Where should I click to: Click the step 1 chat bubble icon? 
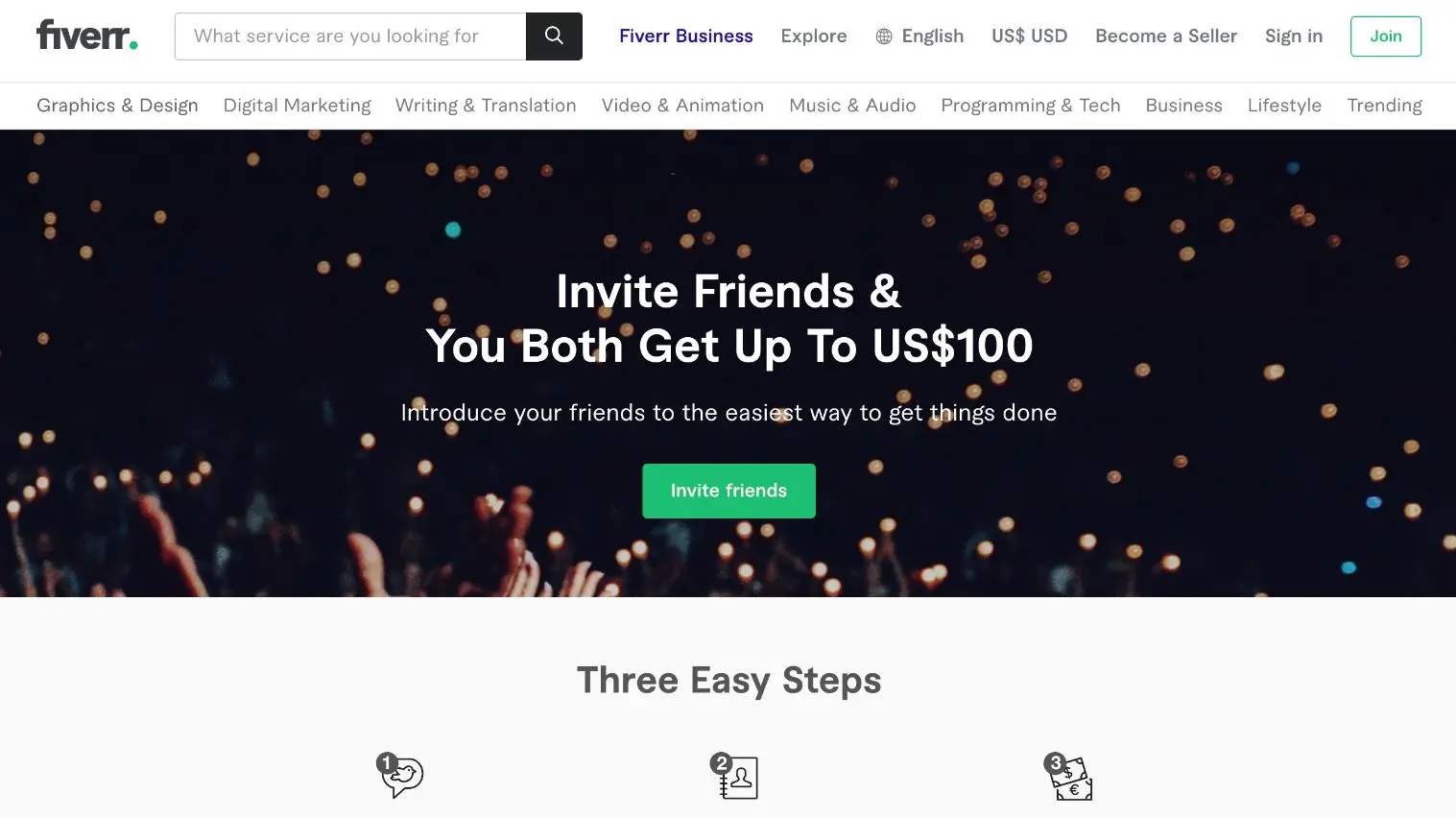[x=403, y=780]
